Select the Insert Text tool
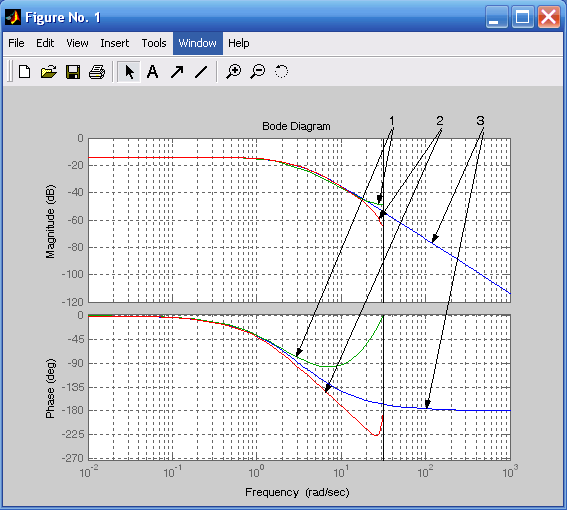567x510 pixels. [x=153, y=72]
